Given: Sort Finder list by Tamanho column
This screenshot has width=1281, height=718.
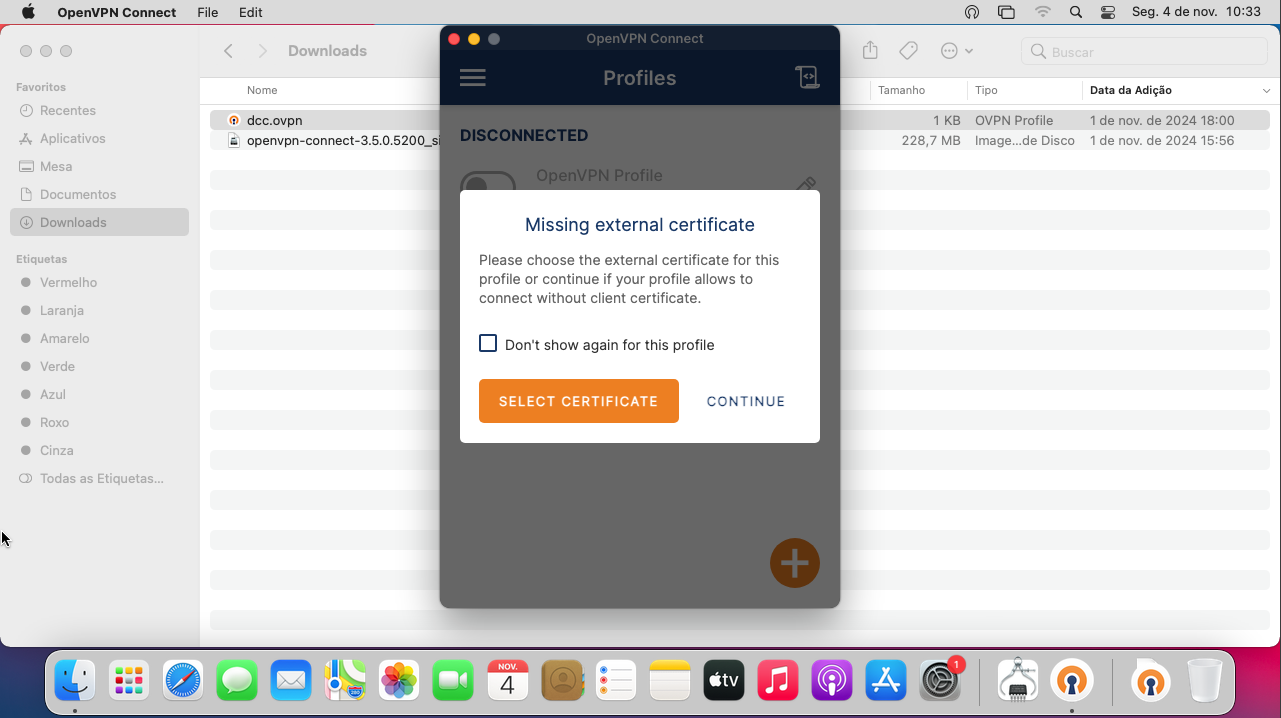Looking at the screenshot, I should (x=901, y=90).
